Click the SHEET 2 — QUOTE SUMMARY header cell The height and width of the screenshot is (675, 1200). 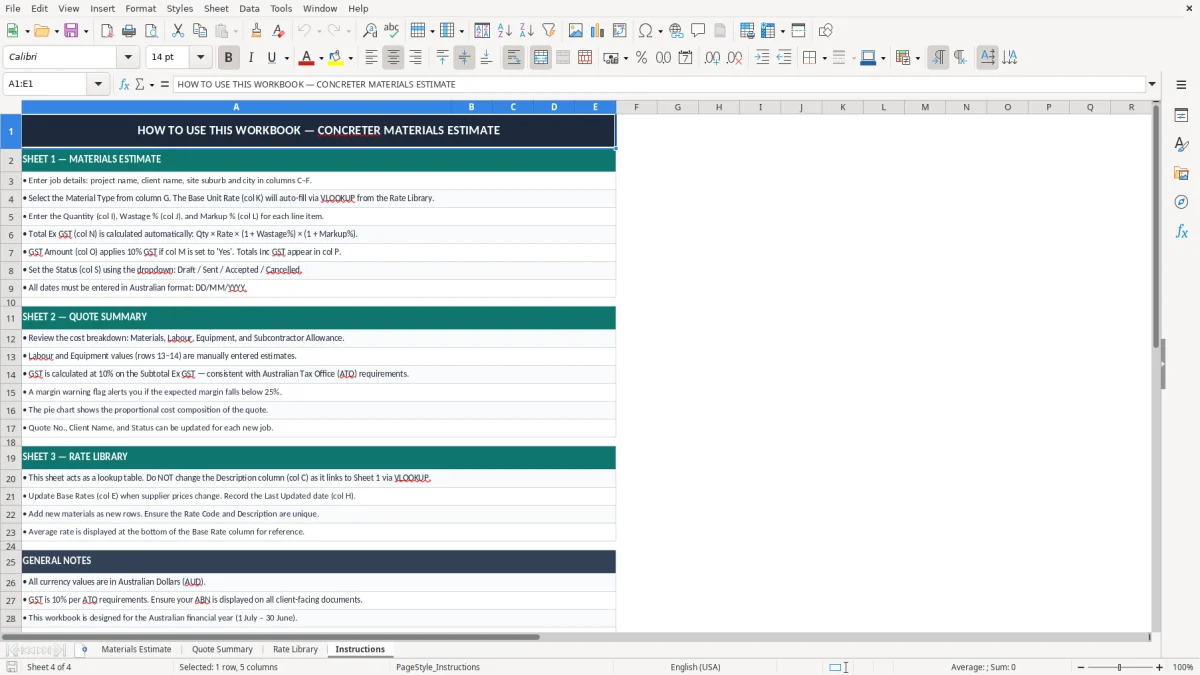click(x=318, y=317)
